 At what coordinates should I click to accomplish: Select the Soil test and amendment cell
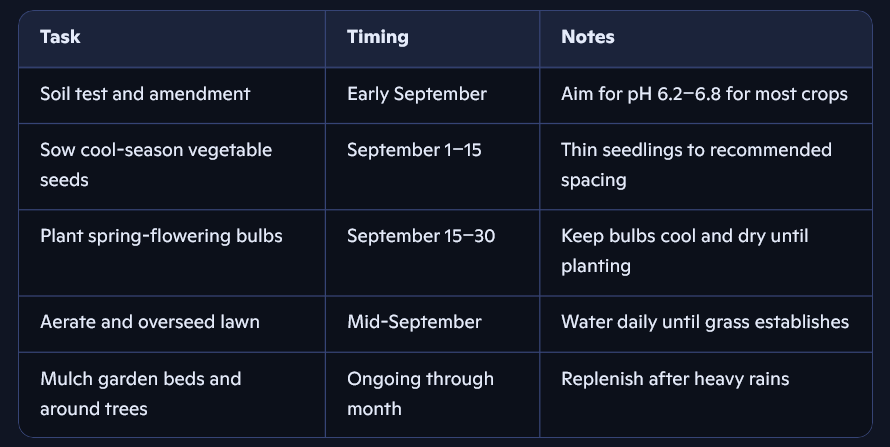pyautogui.click(x=172, y=95)
